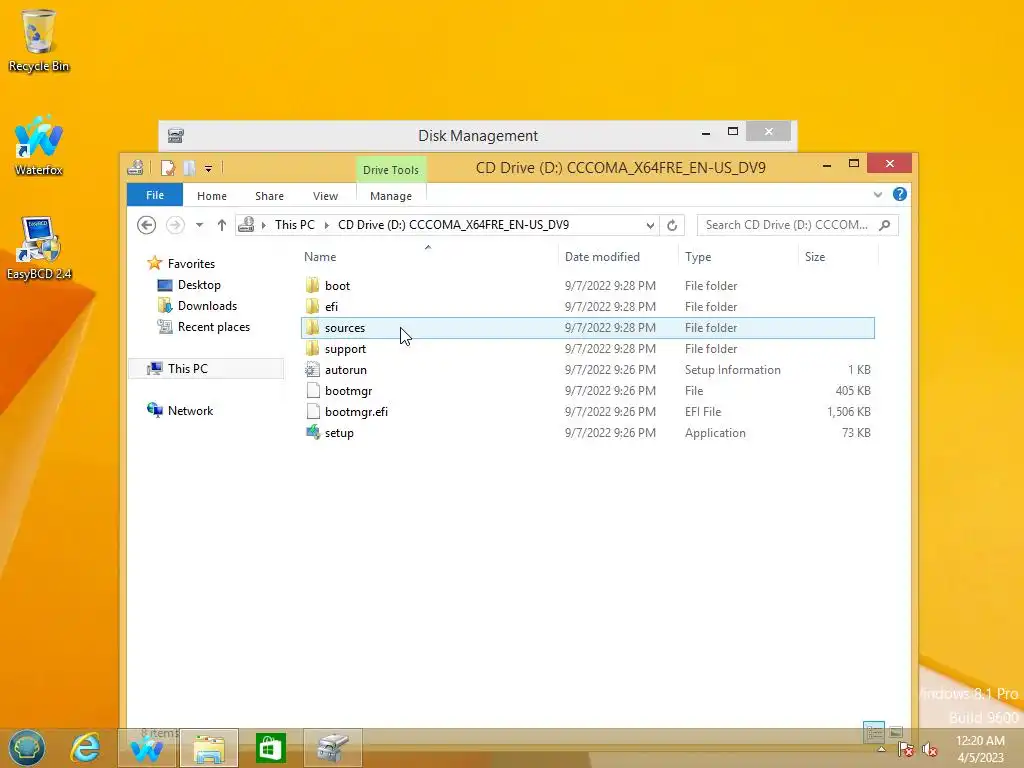This screenshot has width=1024, height=768.
Task: Switch to Disk Management taskbar button
Action: [x=332, y=748]
